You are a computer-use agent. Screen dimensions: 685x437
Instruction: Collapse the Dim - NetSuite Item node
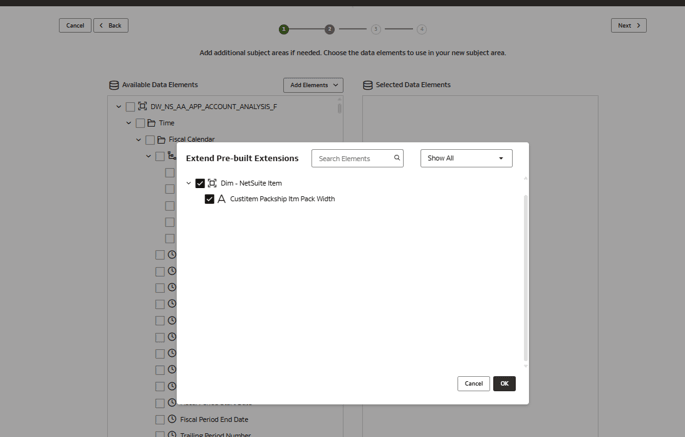189,183
